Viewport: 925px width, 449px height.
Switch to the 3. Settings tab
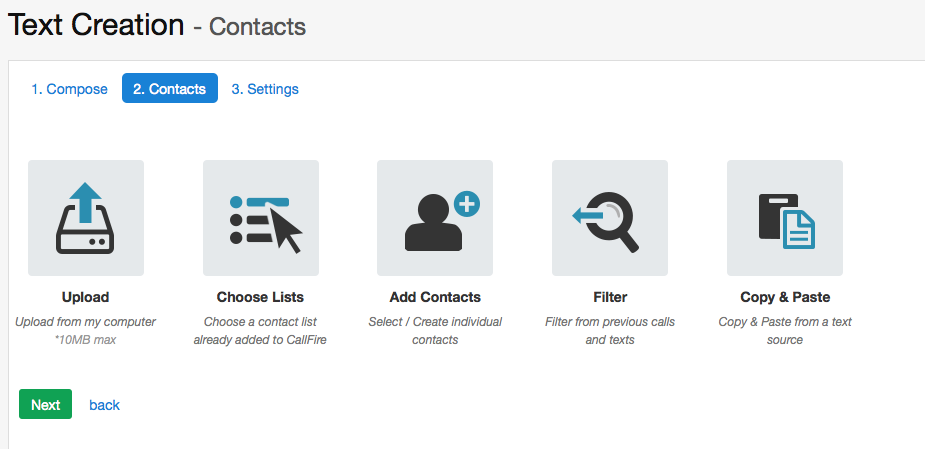pos(265,89)
